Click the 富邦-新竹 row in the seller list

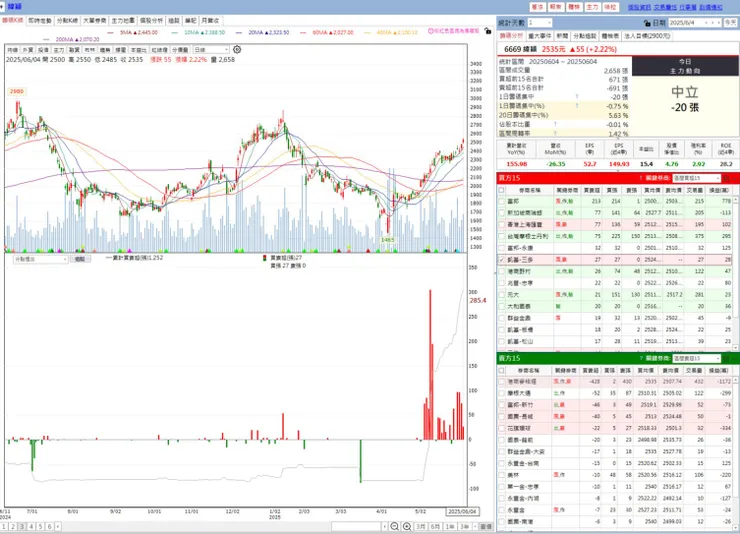point(615,405)
